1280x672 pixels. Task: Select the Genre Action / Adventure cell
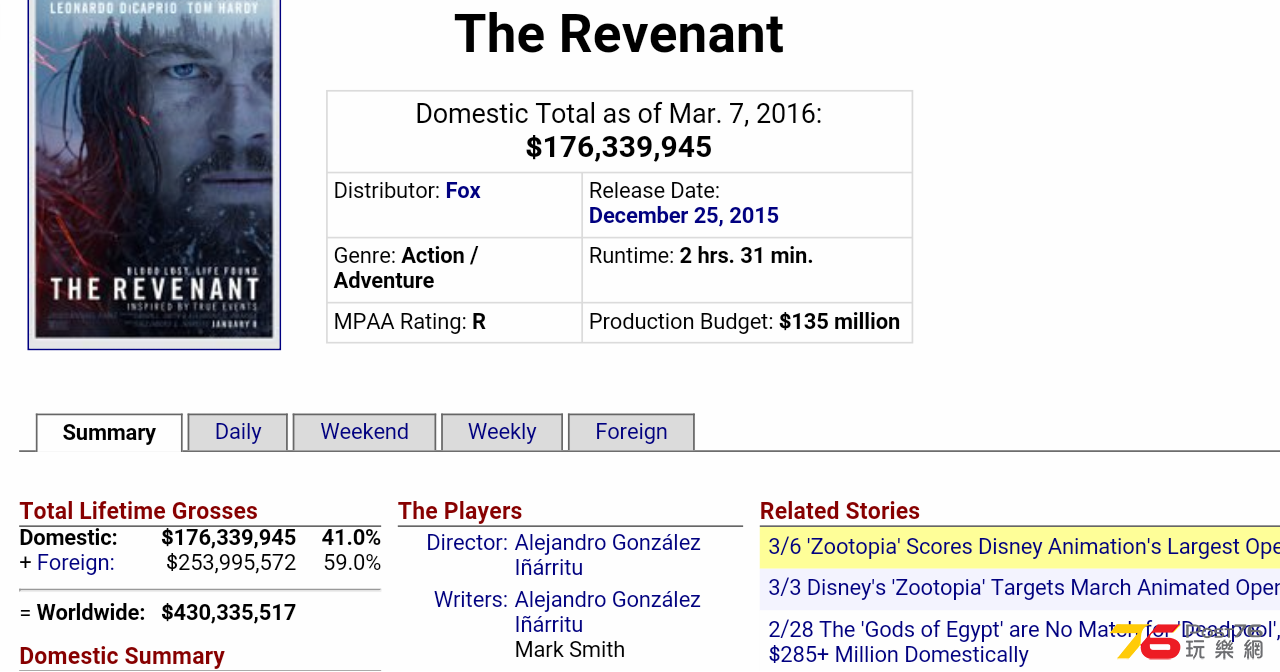[x=455, y=269]
